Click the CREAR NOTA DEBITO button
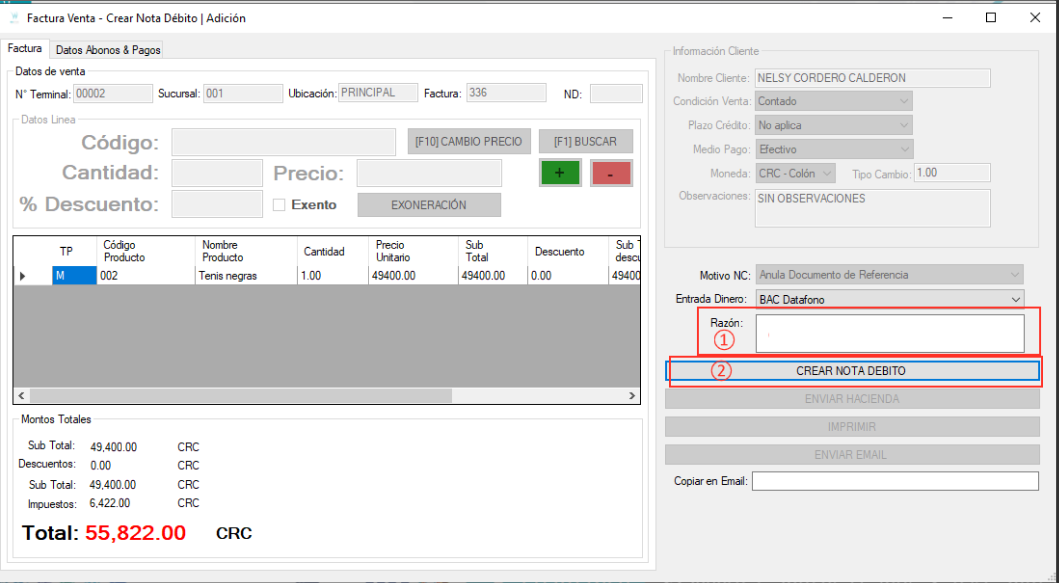Screen dimensions: 1059x583 click(852, 371)
